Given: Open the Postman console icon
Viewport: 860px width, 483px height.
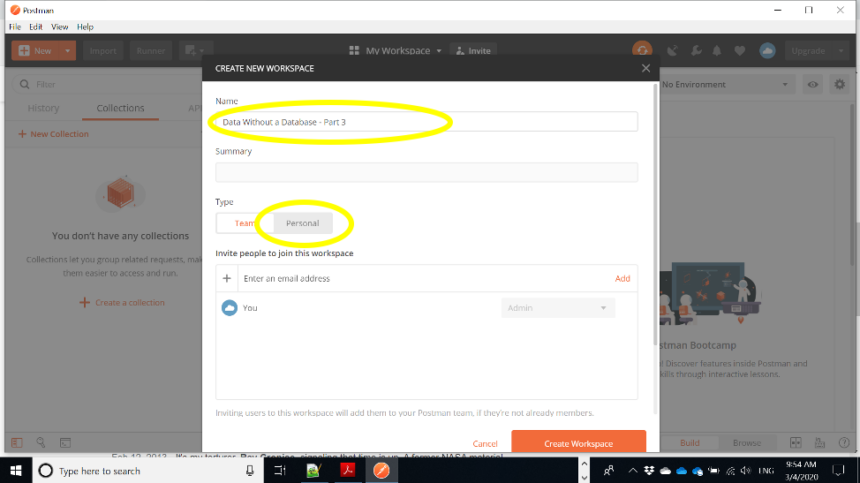Looking at the screenshot, I should [x=65, y=443].
